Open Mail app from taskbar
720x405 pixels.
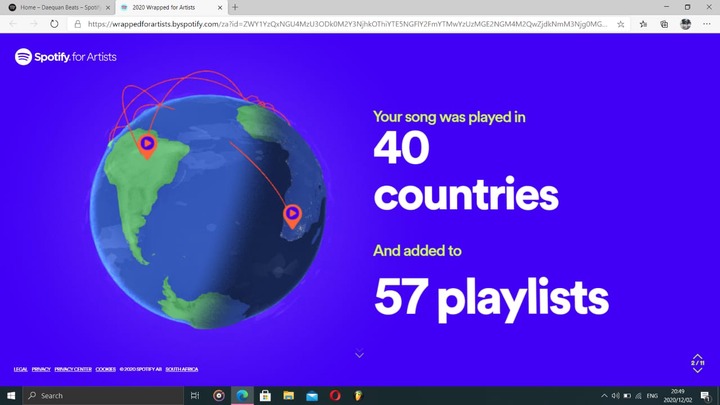pos(312,395)
